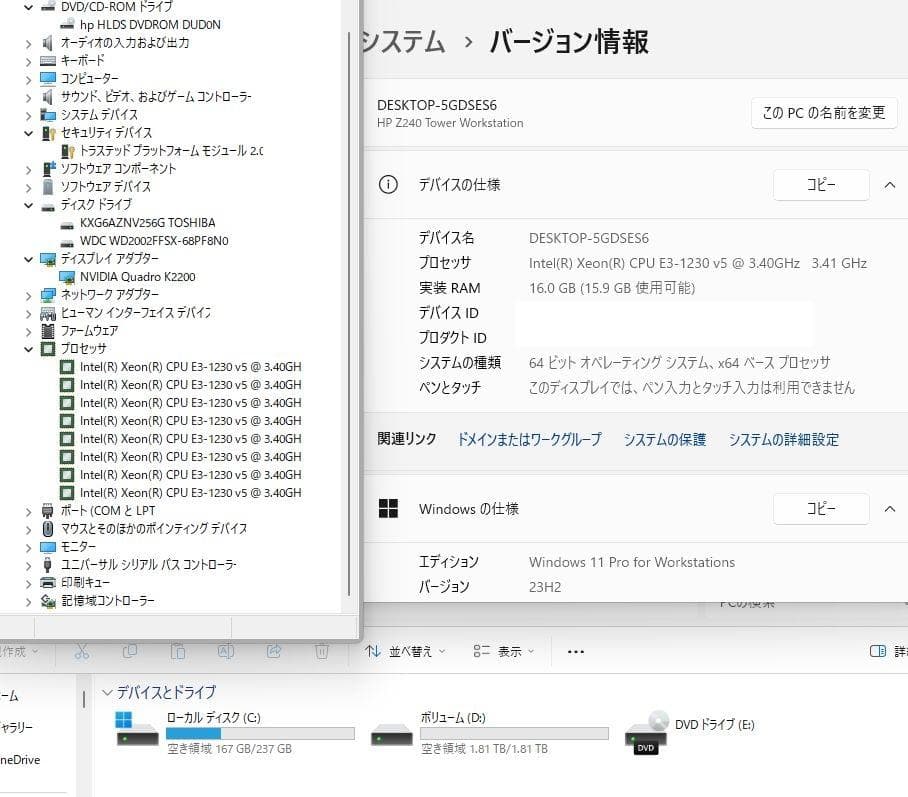Open the 表示 view menu

click(x=510, y=651)
